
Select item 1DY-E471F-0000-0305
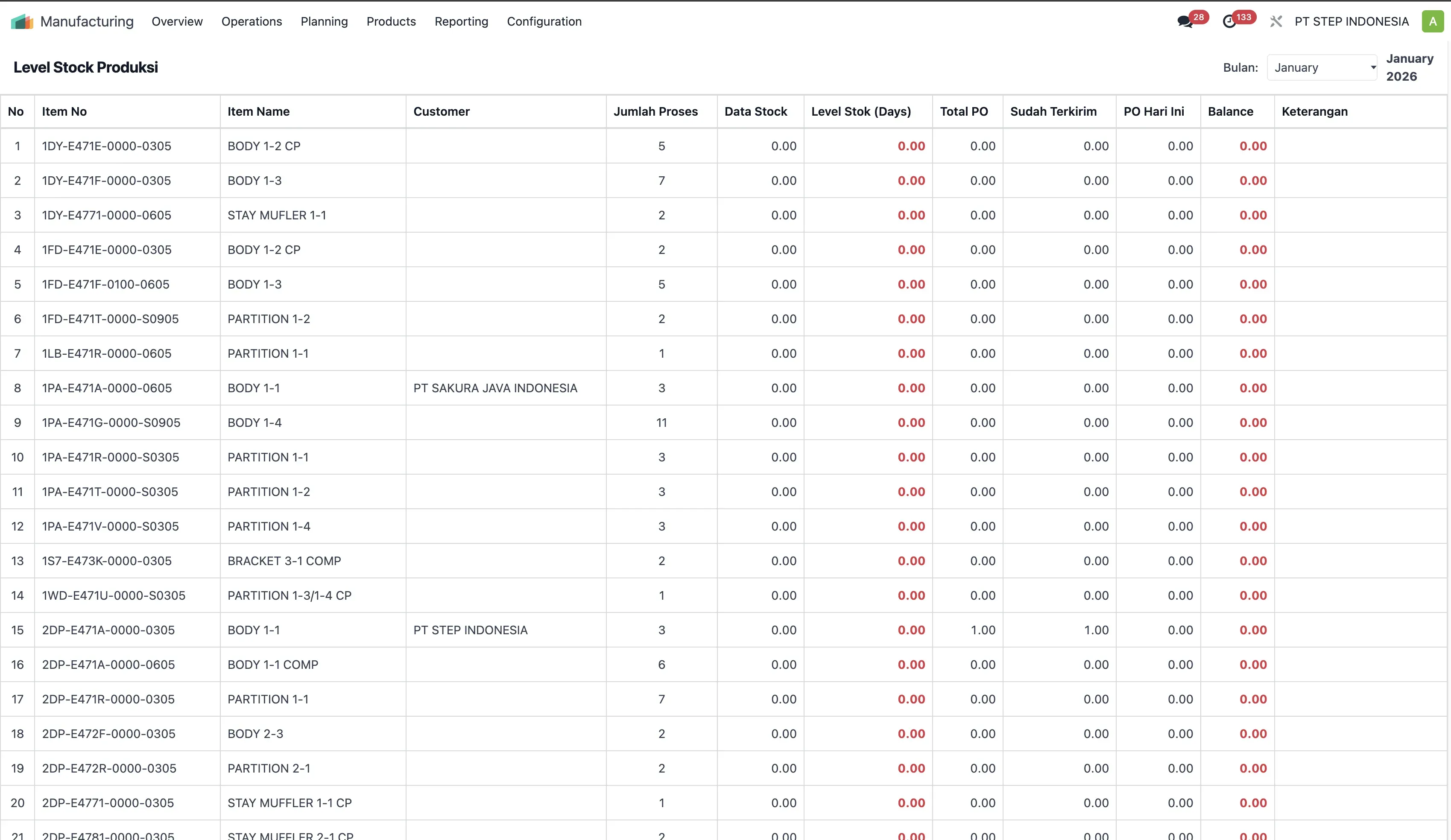click(x=106, y=181)
